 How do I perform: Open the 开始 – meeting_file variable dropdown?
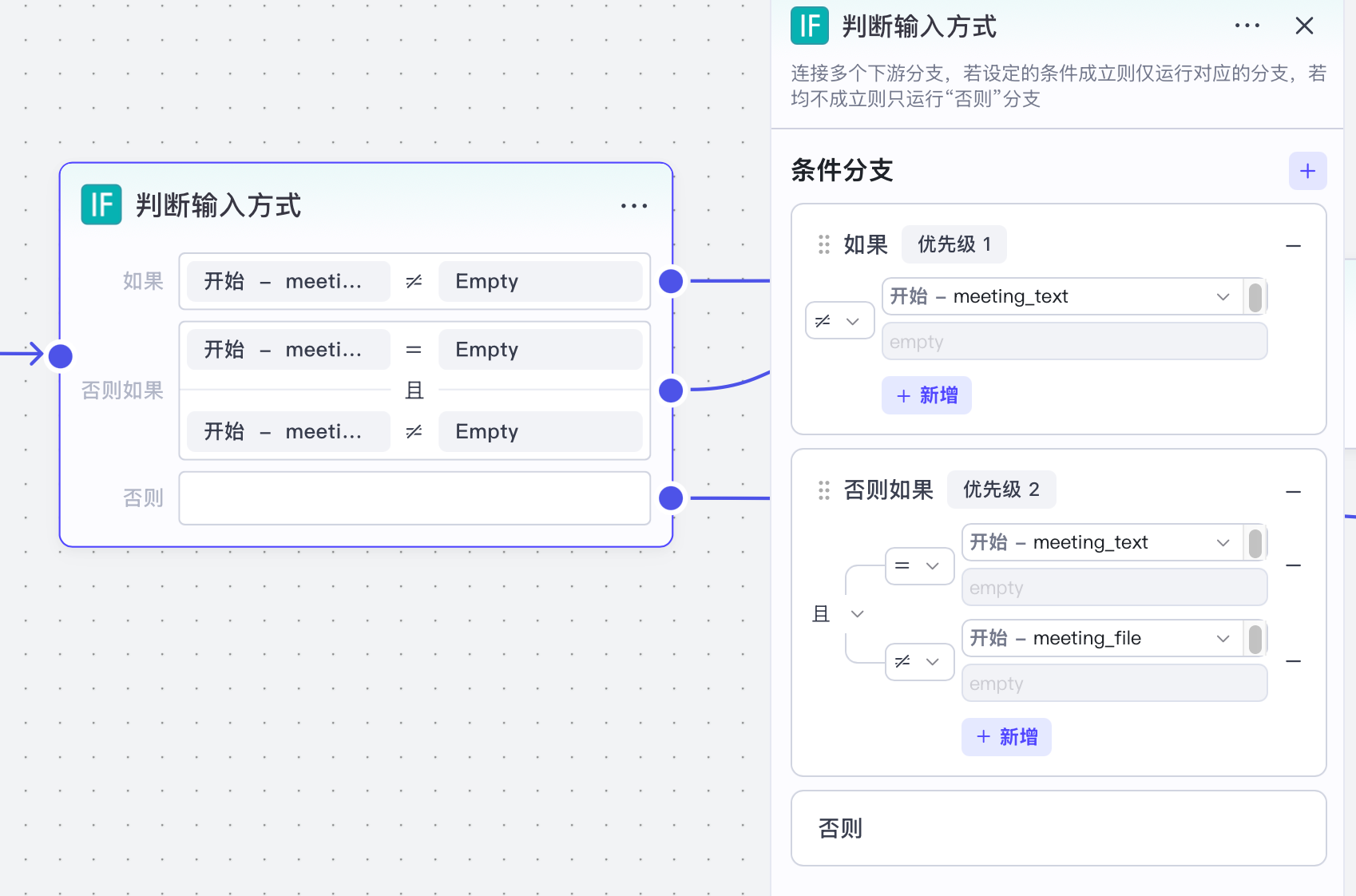click(x=1102, y=638)
